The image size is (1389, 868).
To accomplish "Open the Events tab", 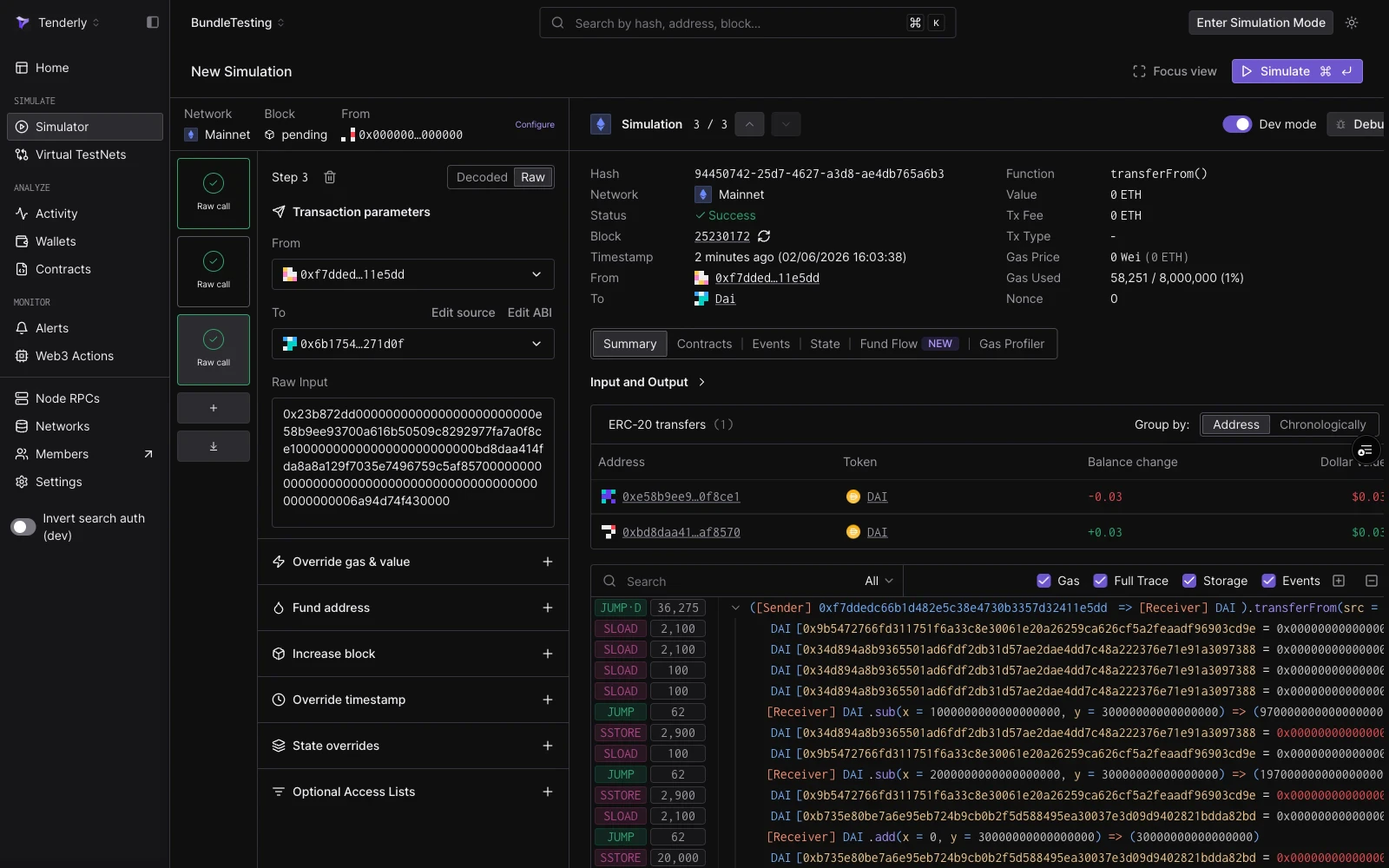I will coord(771,344).
